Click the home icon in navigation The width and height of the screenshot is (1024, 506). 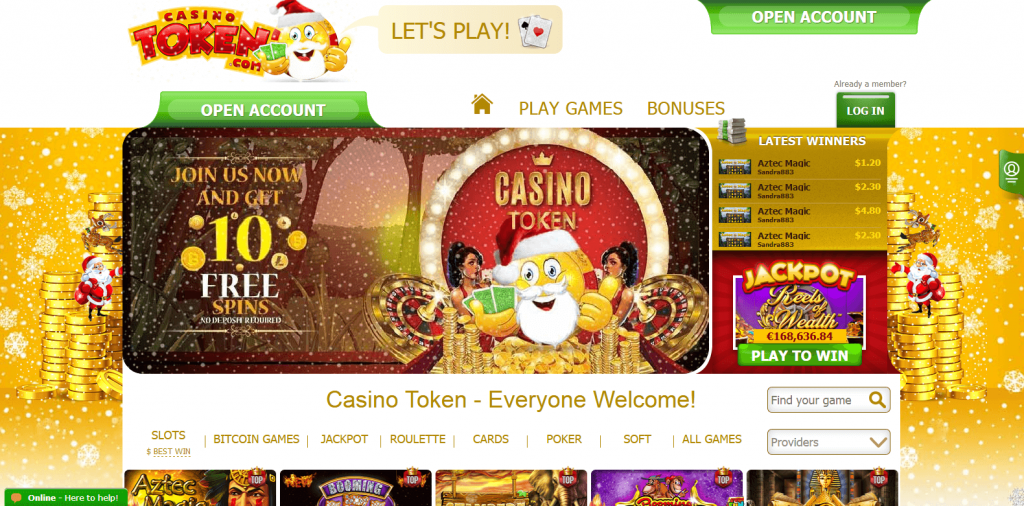click(x=482, y=104)
